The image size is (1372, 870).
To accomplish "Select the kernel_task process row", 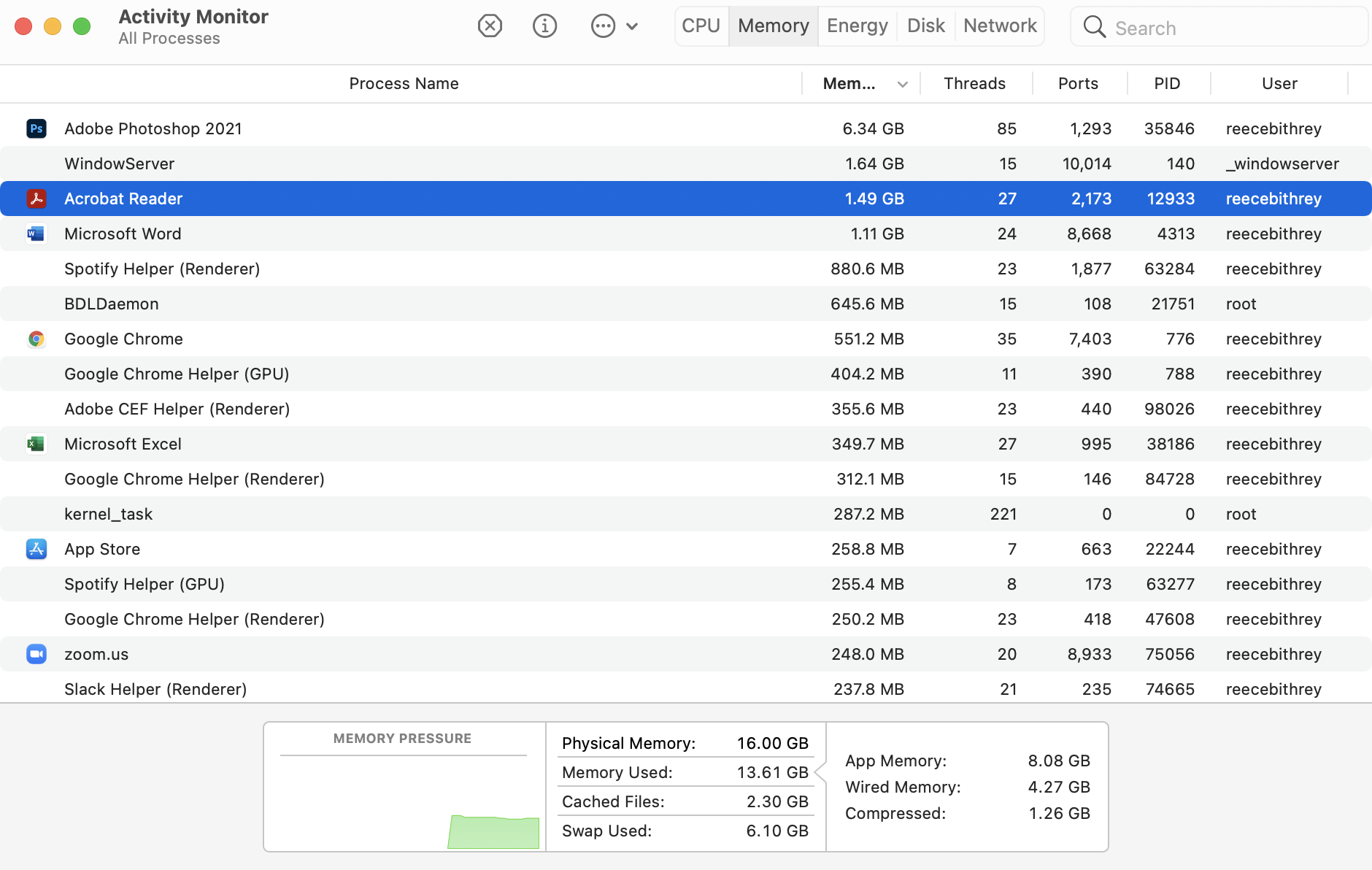I will click(686, 514).
